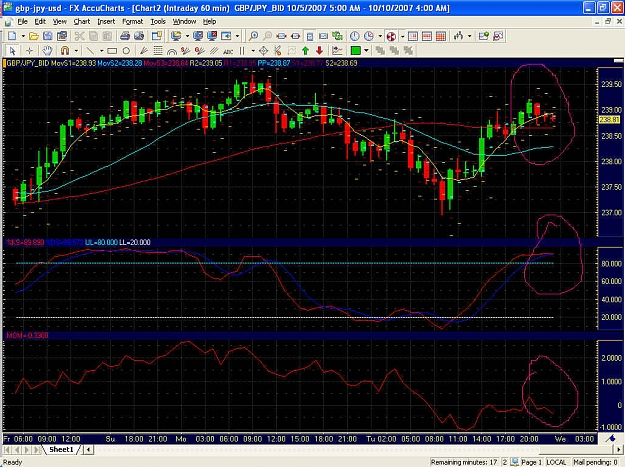Open the Tools menu
The width and height of the screenshot is (625, 467).
[158, 22]
